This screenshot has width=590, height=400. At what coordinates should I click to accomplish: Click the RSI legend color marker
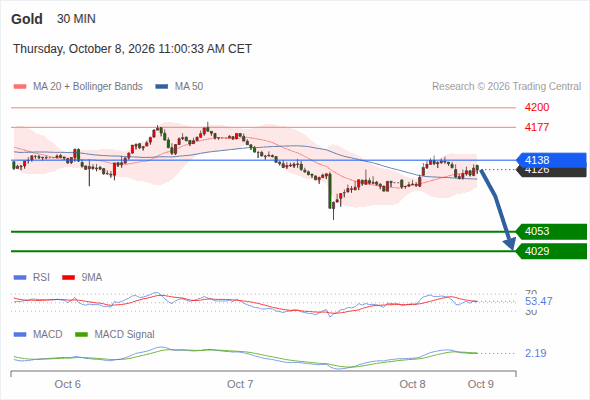(x=20, y=278)
